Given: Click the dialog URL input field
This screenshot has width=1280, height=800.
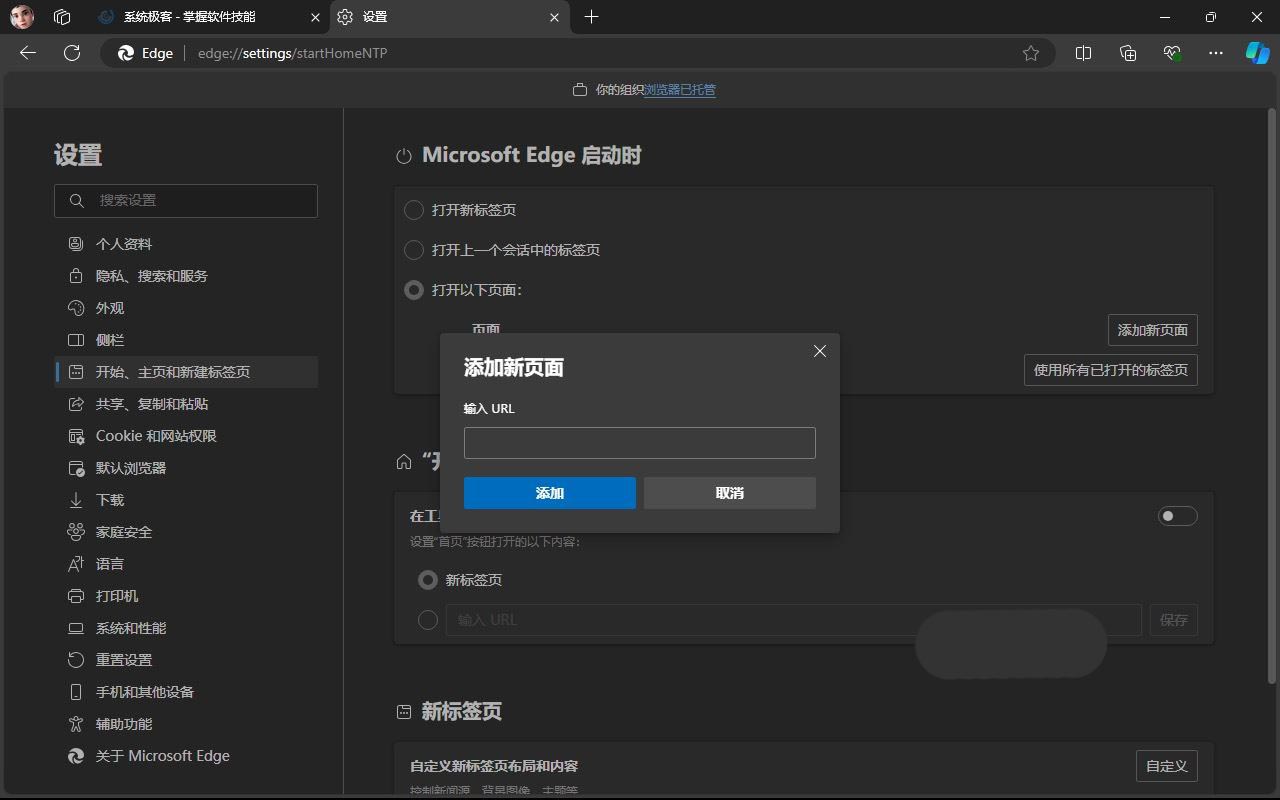Looking at the screenshot, I should [640, 443].
